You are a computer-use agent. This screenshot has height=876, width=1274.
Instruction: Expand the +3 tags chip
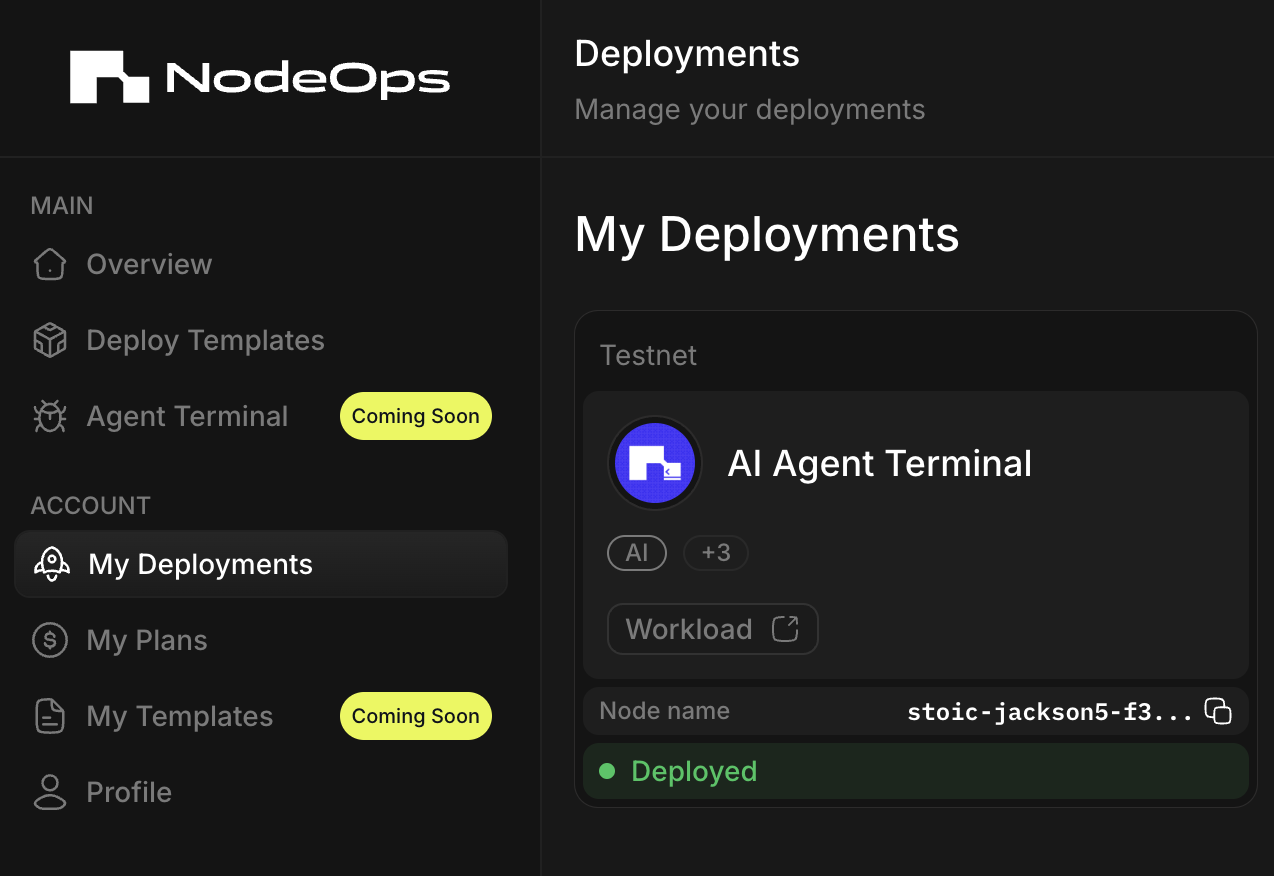pyautogui.click(x=716, y=552)
